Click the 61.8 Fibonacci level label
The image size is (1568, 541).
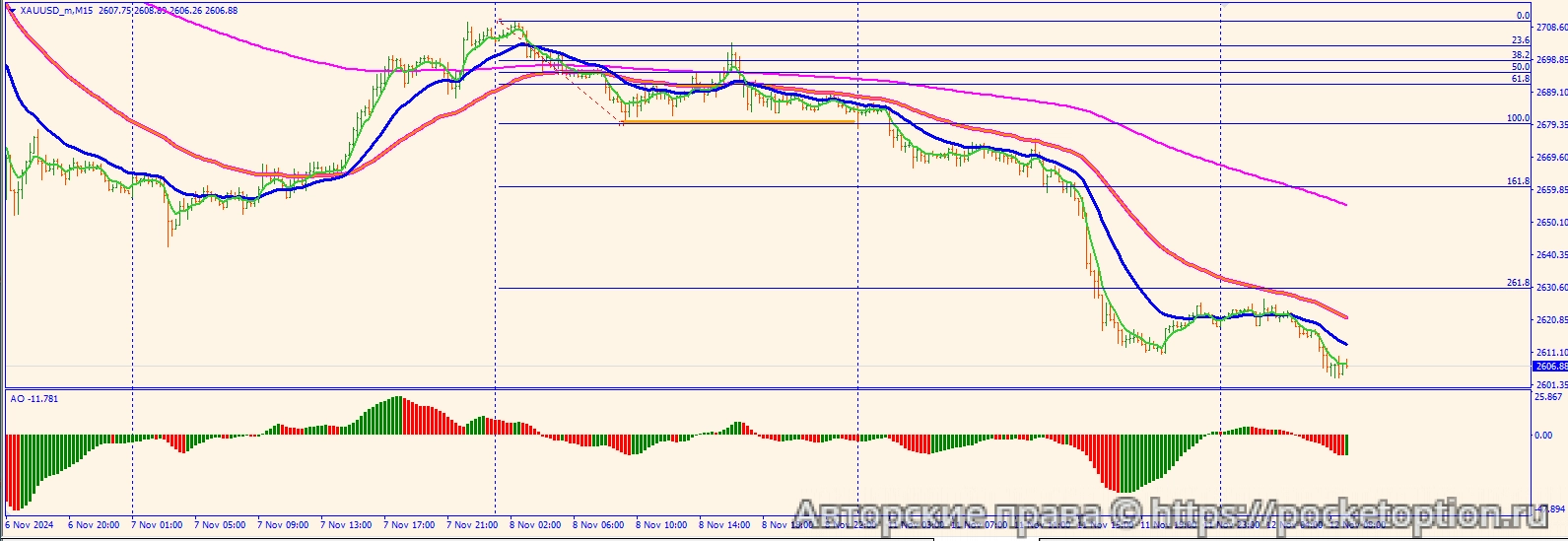click(x=1520, y=79)
